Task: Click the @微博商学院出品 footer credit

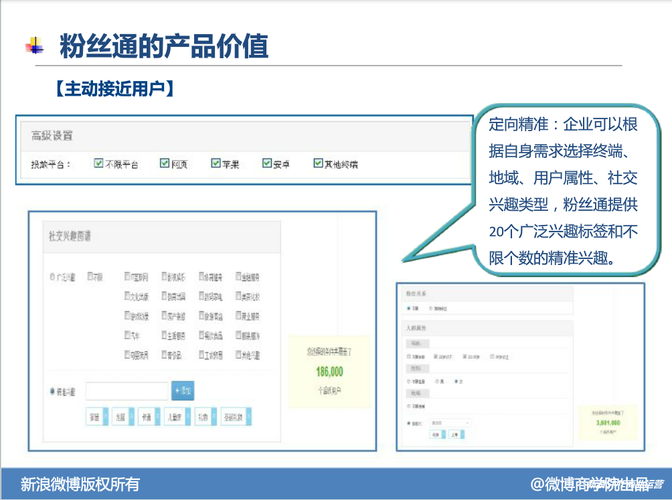Action: tap(590, 484)
